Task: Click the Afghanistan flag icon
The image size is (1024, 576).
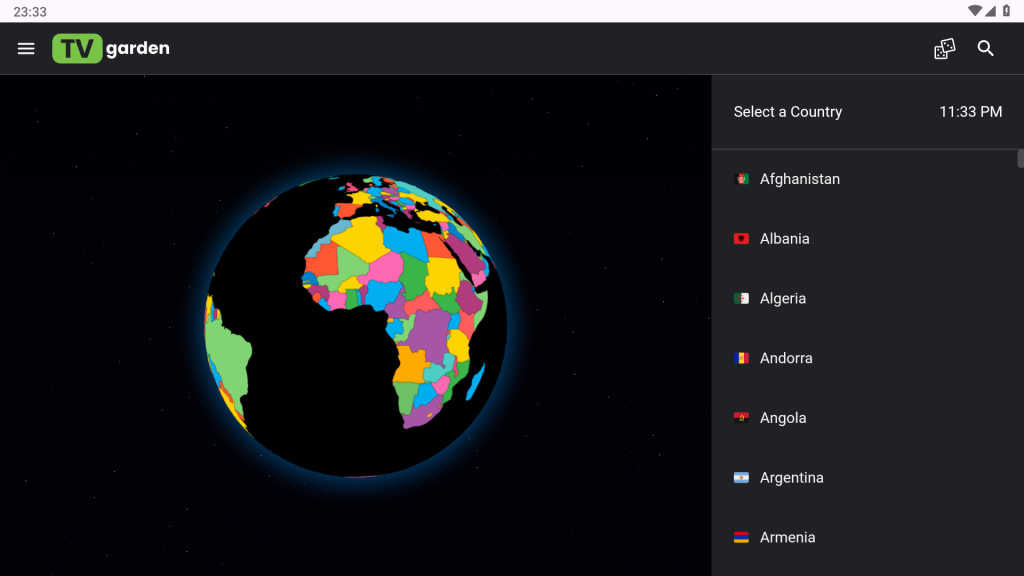Action: pyautogui.click(x=741, y=179)
